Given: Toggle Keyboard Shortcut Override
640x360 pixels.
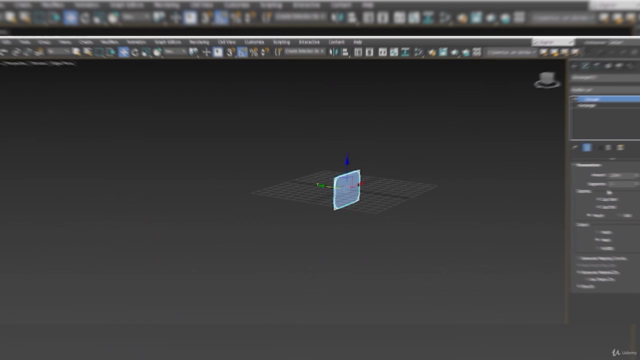Looking at the screenshot, I should click(218, 52).
